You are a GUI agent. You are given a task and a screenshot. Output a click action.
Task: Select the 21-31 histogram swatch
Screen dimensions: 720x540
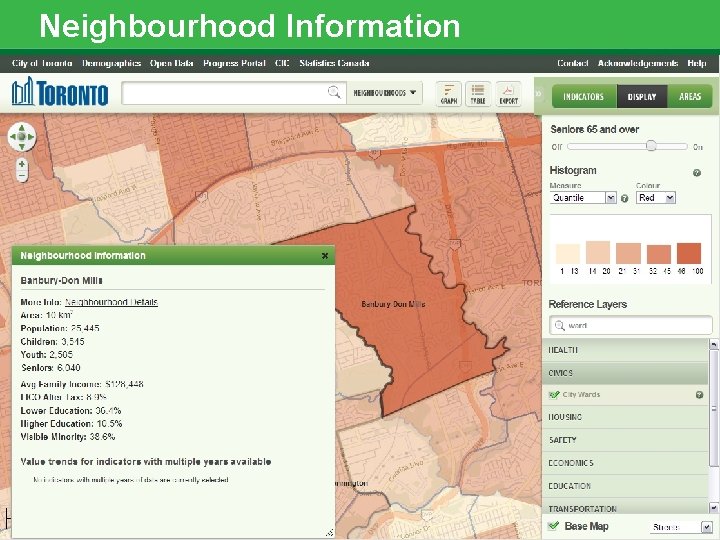coord(628,253)
